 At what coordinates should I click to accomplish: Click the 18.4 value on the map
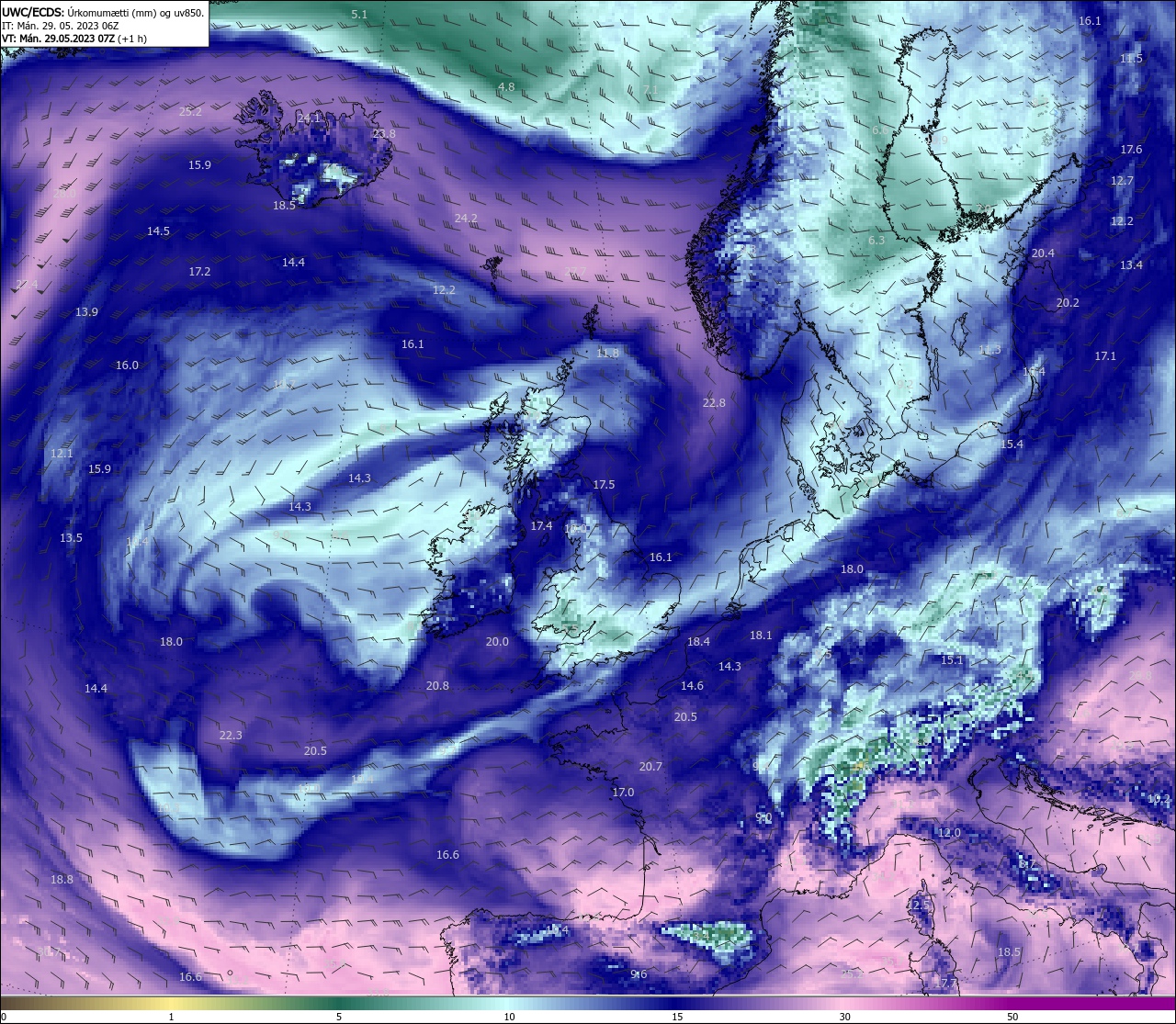699,642
